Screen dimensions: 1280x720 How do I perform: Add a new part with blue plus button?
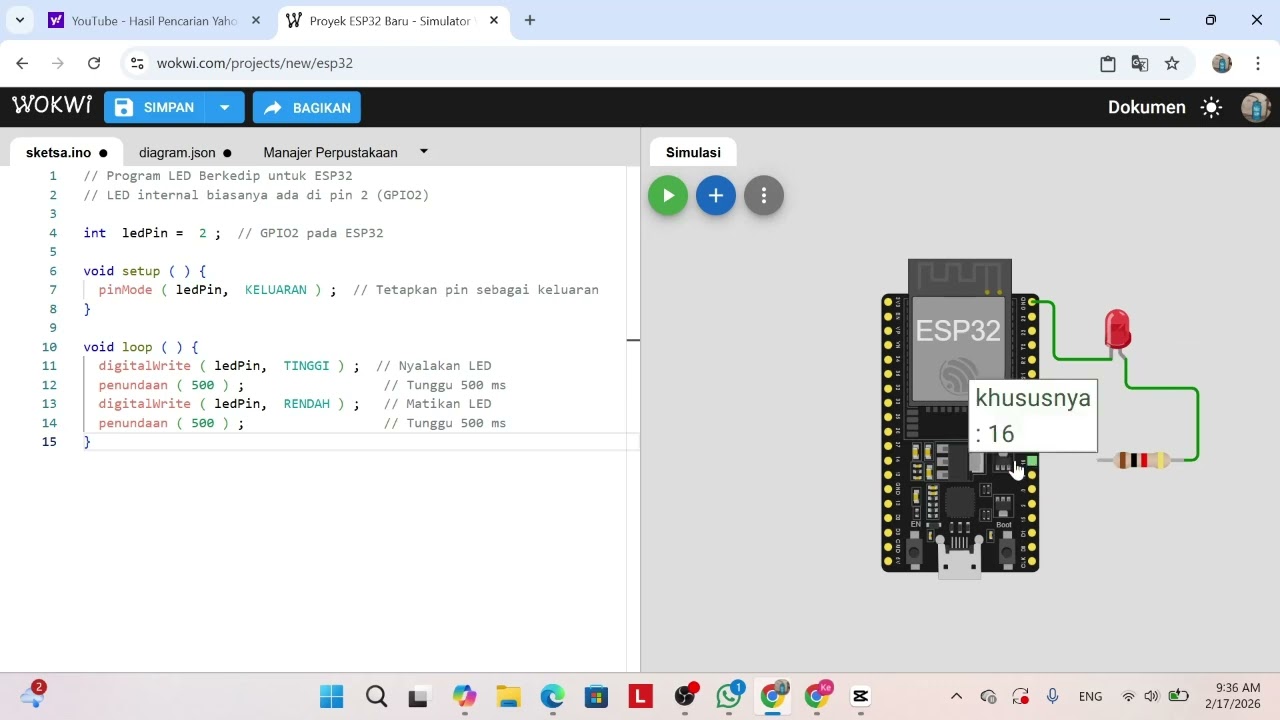716,196
